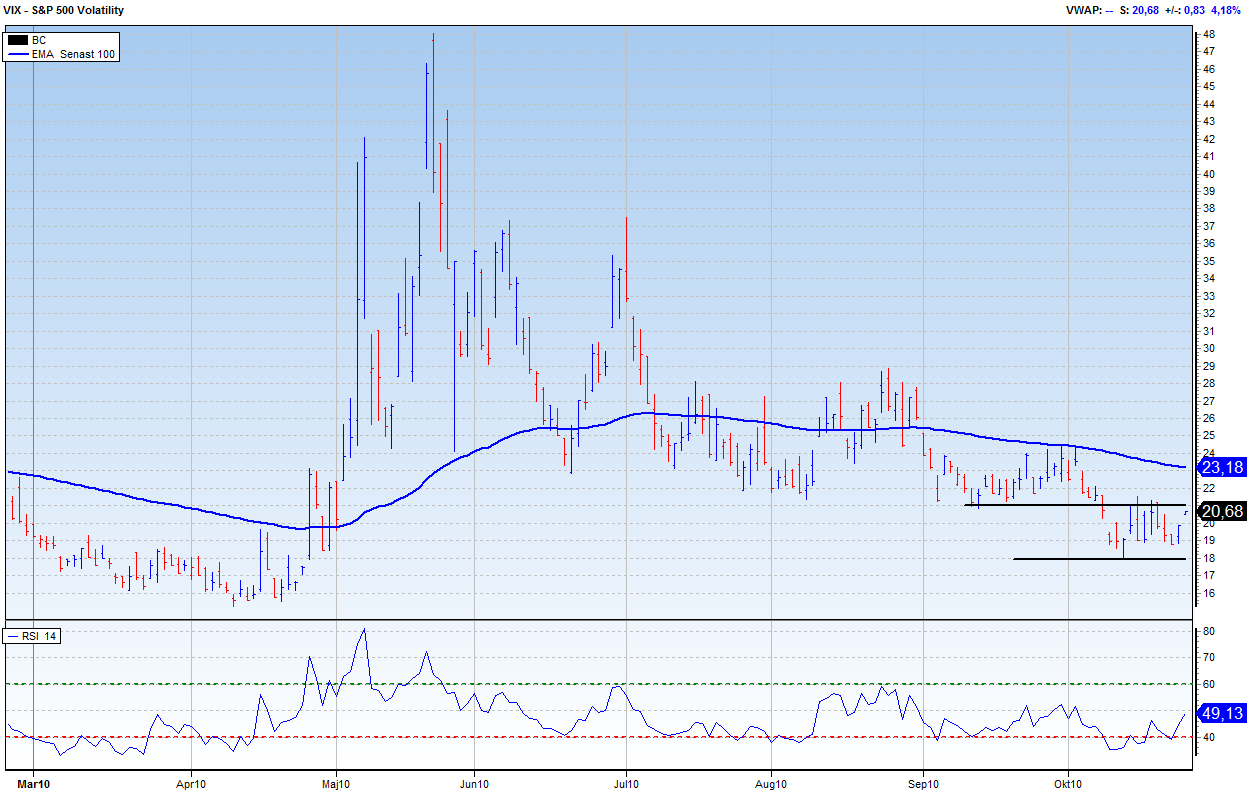Screen dimensions: 1247x791
Task: Click the VWAP label in the header
Action: click(1082, 10)
